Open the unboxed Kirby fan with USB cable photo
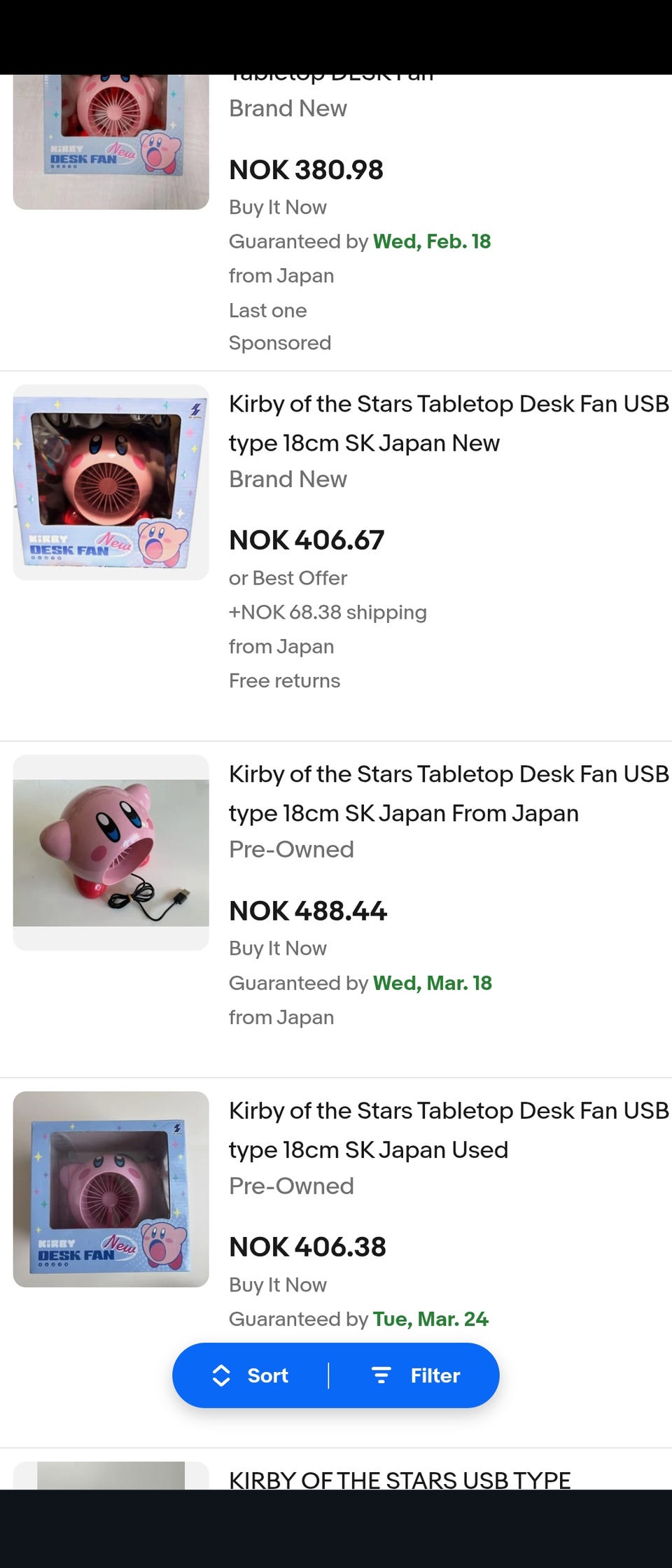This screenshot has height=1568, width=672. click(111, 853)
